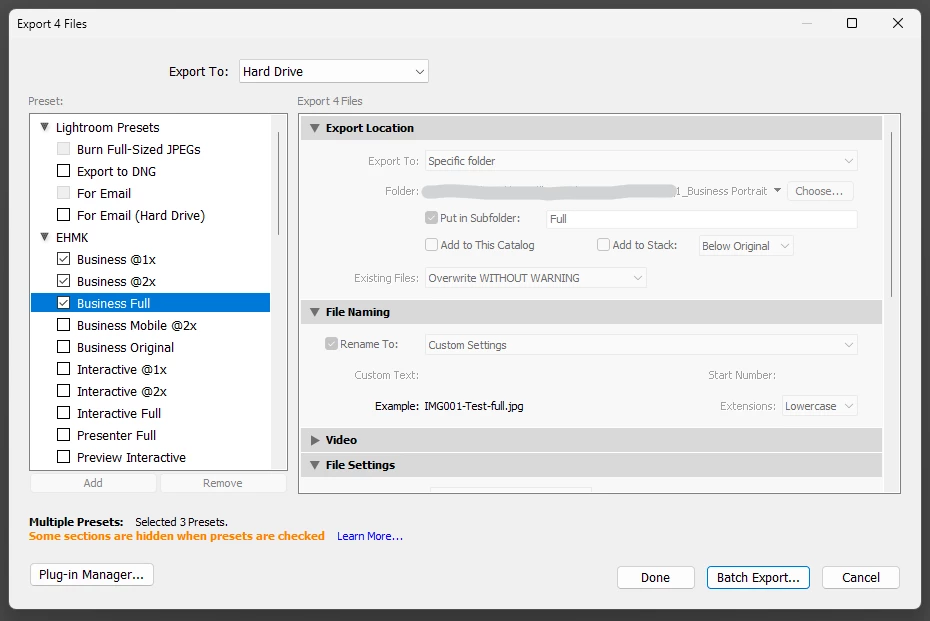This screenshot has width=930, height=621.
Task: Uncheck the Business Full preset checkbox
Action: tap(63, 302)
